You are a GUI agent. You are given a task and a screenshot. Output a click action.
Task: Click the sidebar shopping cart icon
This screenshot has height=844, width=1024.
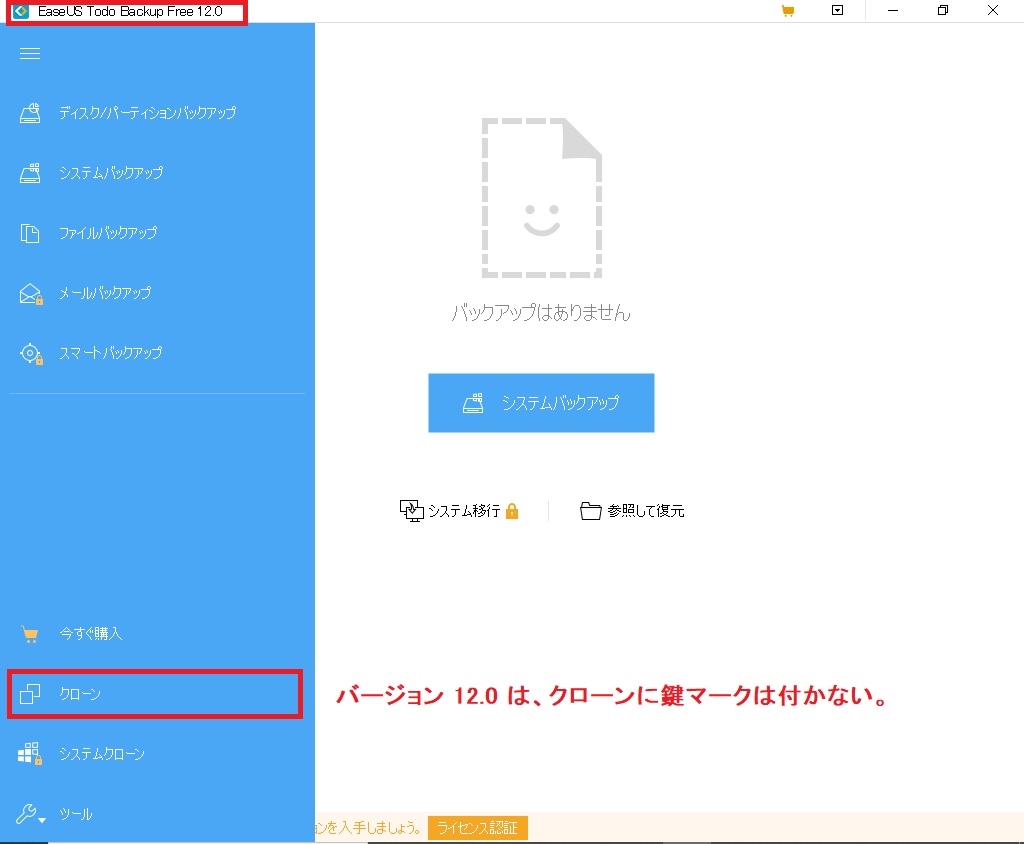(30, 634)
